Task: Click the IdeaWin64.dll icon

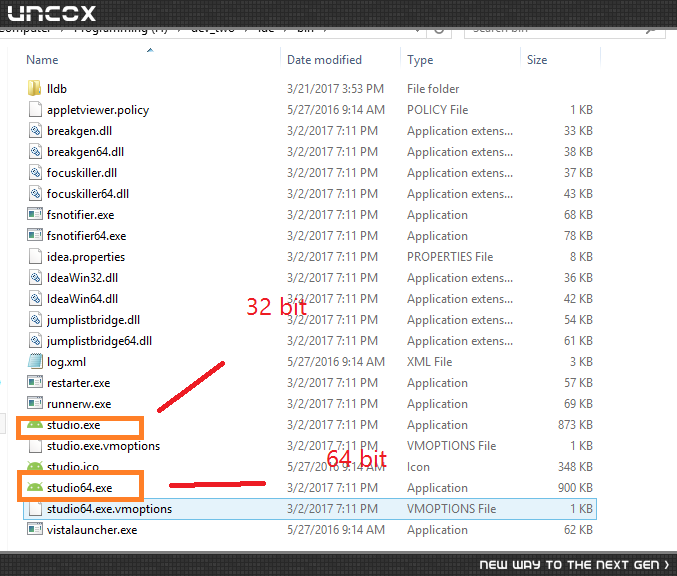Action: (35, 298)
